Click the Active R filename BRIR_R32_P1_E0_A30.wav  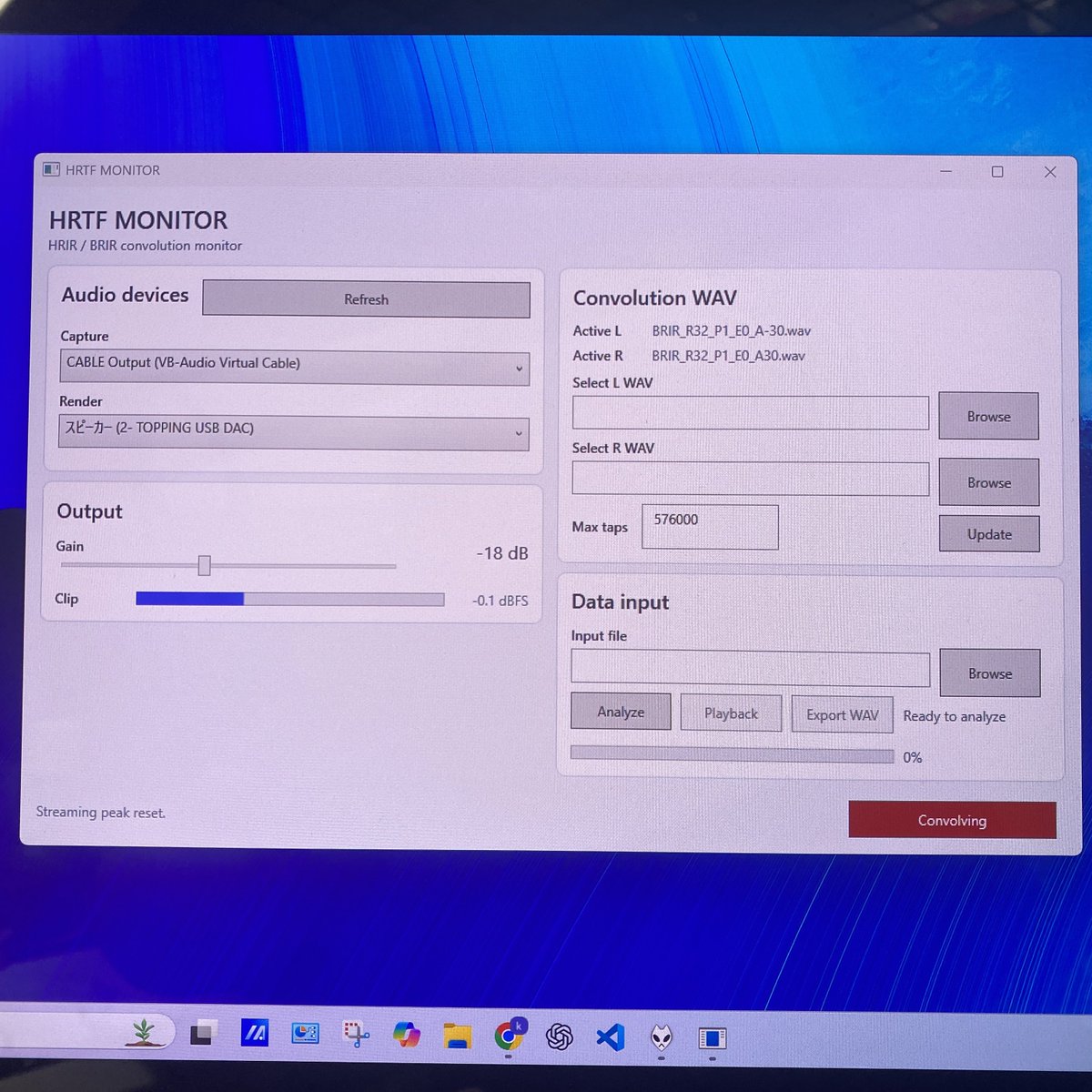[x=728, y=356]
